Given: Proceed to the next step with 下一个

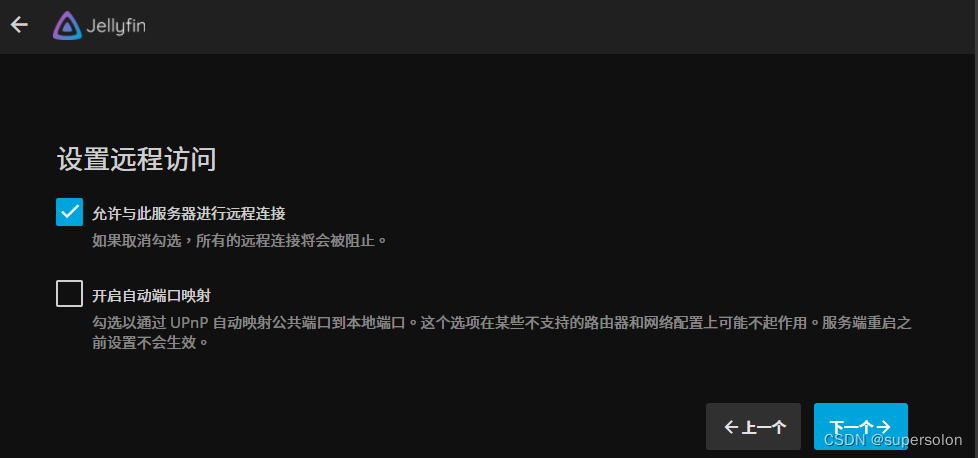Looking at the screenshot, I should point(861,427).
